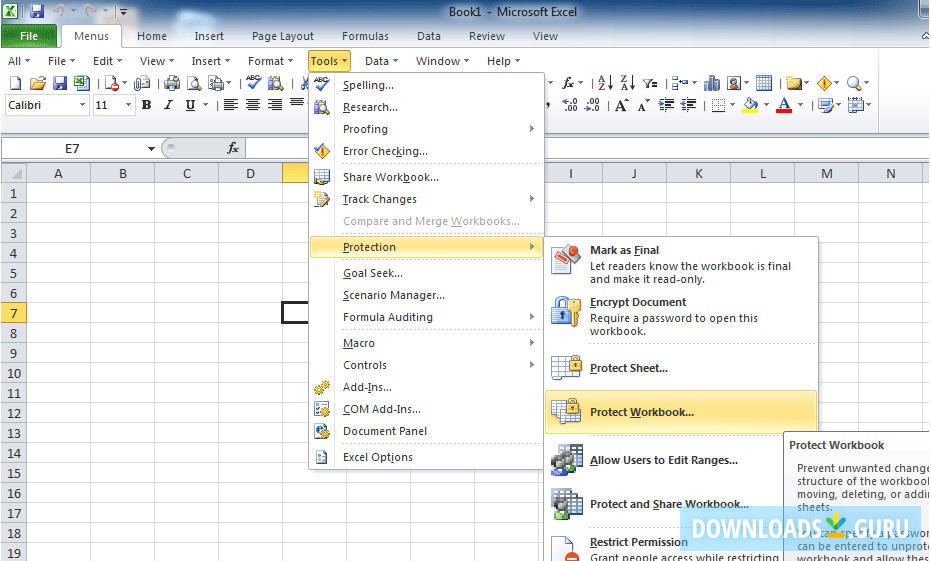The image size is (931, 561).
Task: Choose Protect Workbook in Protection submenu
Action: point(641,412)
